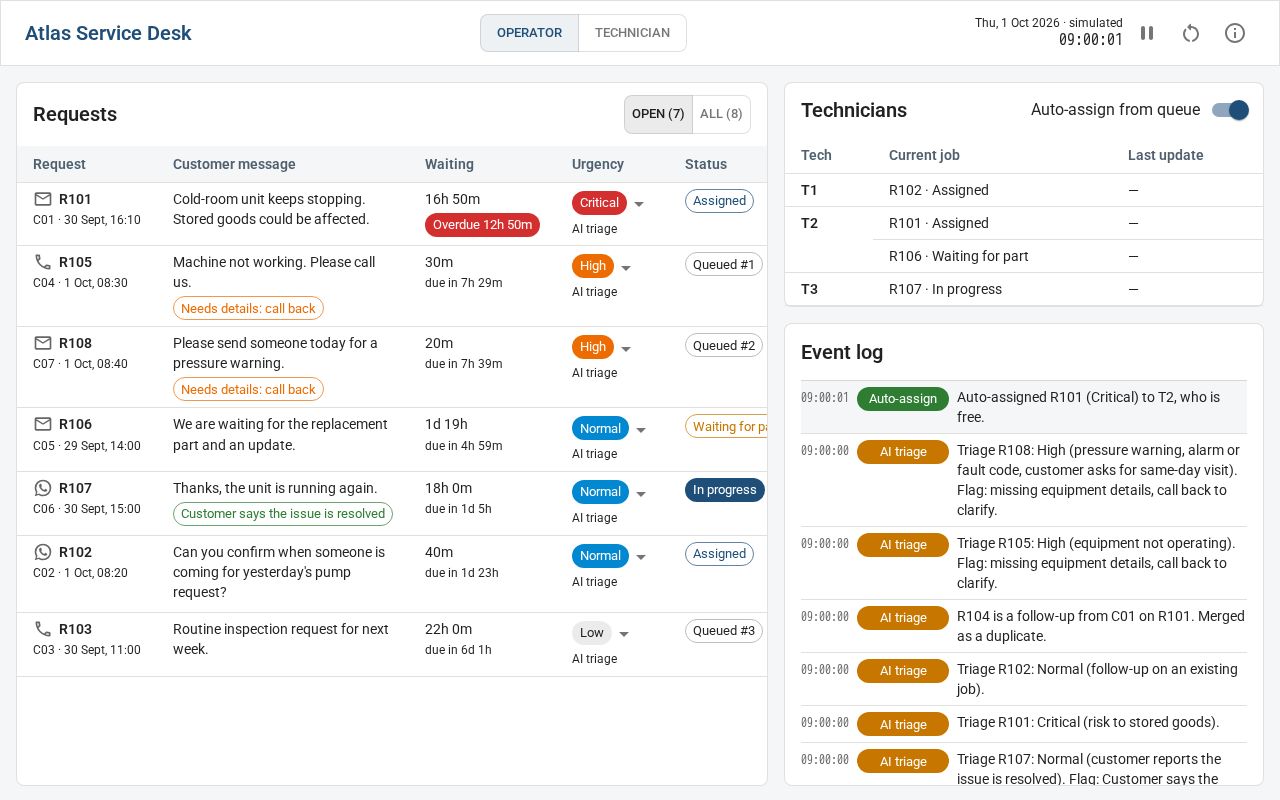Click T2's job R106 · Waiting for part

(x=959, y=256)
